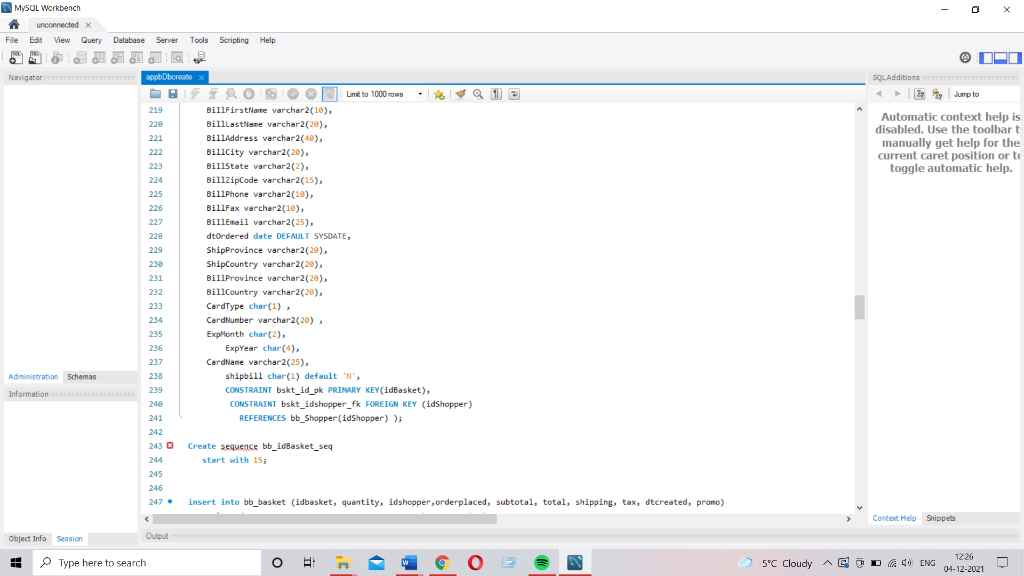This screenshot has width=1024, height=576.
Task: Switch to the Administration tab in Navigator
Action: click(33, 377)
